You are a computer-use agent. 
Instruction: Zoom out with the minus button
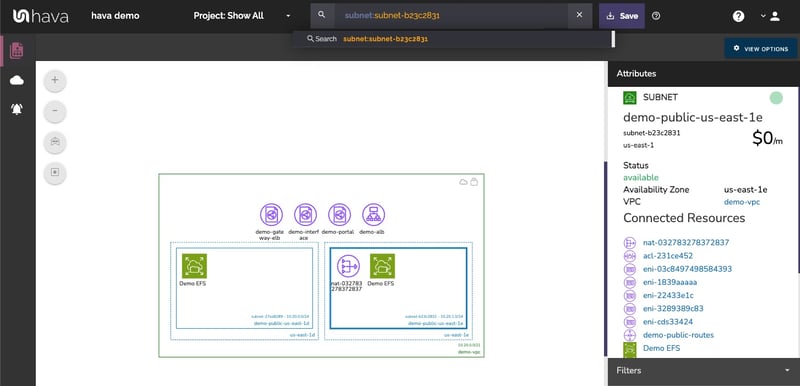(55, 111)
